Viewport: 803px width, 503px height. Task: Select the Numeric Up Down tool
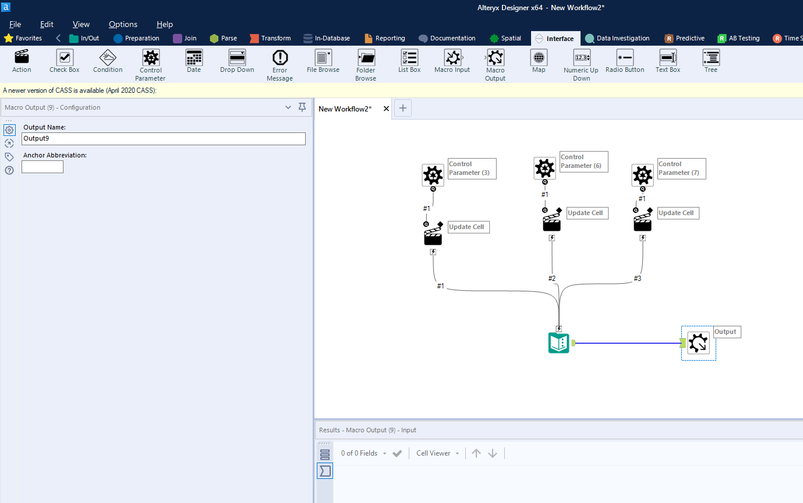tap(581, 65)
